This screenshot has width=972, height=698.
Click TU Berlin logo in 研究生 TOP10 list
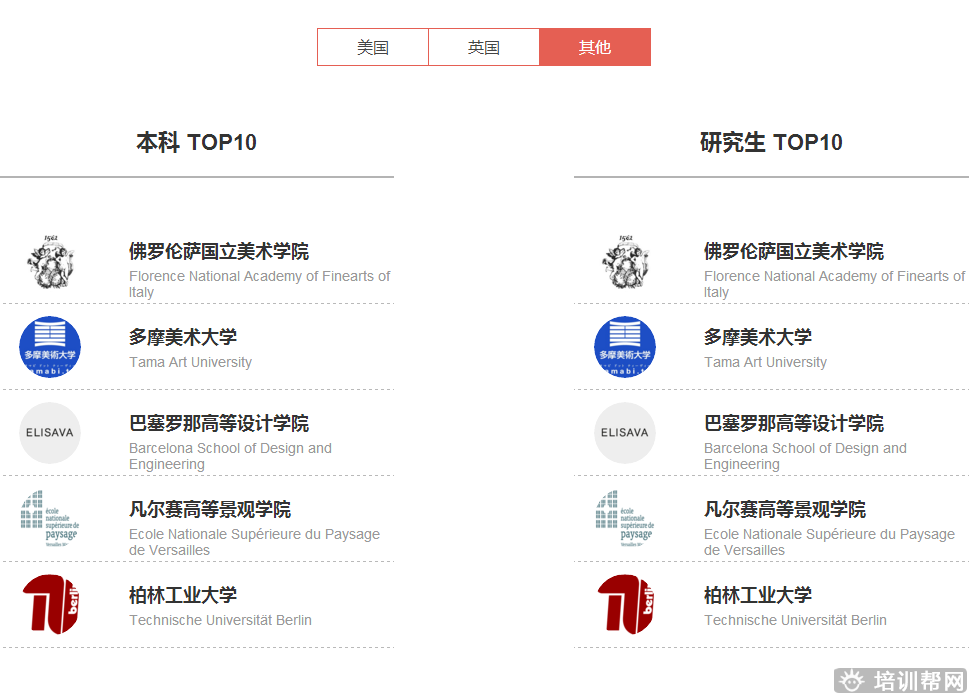[x=626, y=604]
